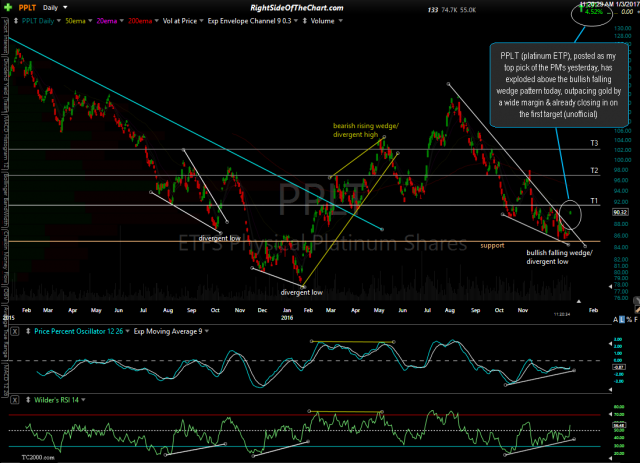Click the RSI pane bottom scale arrow
640x463 pixels.
pos(611,458)
